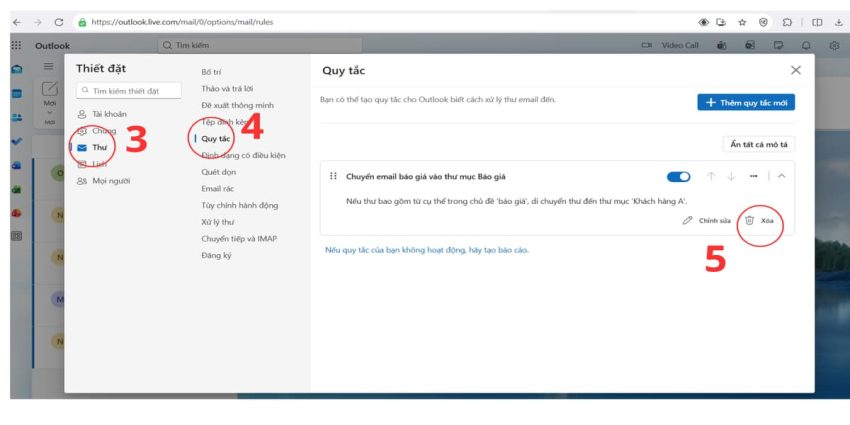
Task: Click the Outlook search box
Action: (x=260, y=46)
